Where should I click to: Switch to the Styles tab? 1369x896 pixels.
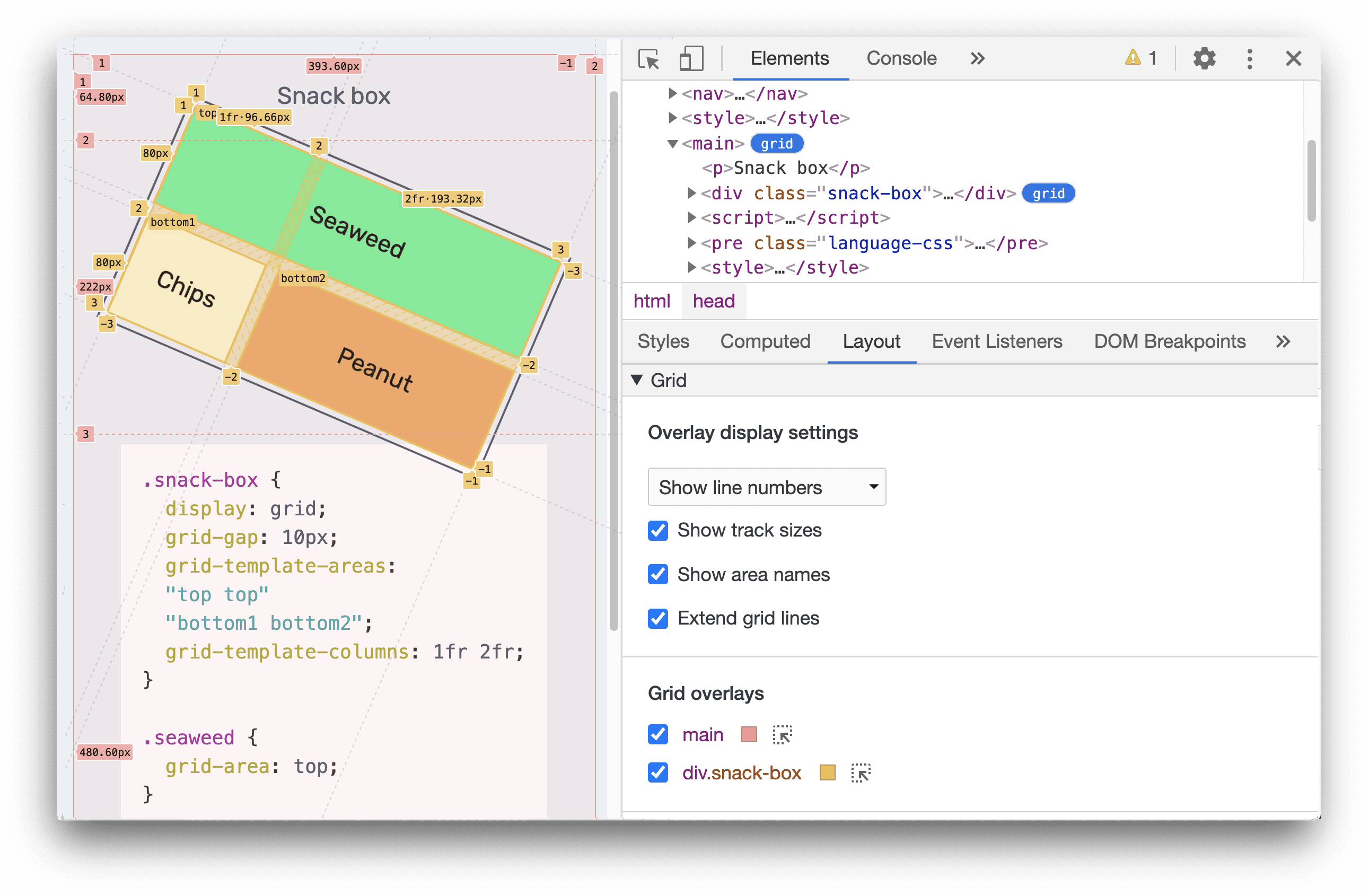(x=662, y=342)
